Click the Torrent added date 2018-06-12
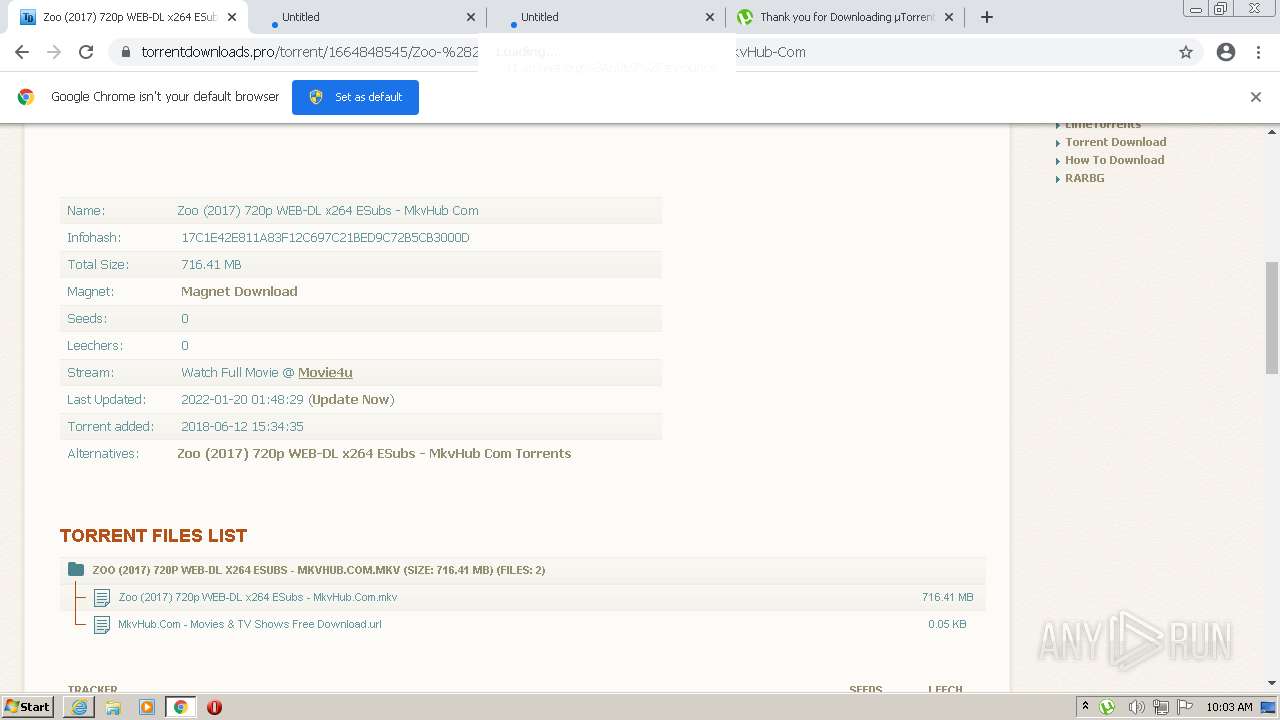 click(242, 427)
